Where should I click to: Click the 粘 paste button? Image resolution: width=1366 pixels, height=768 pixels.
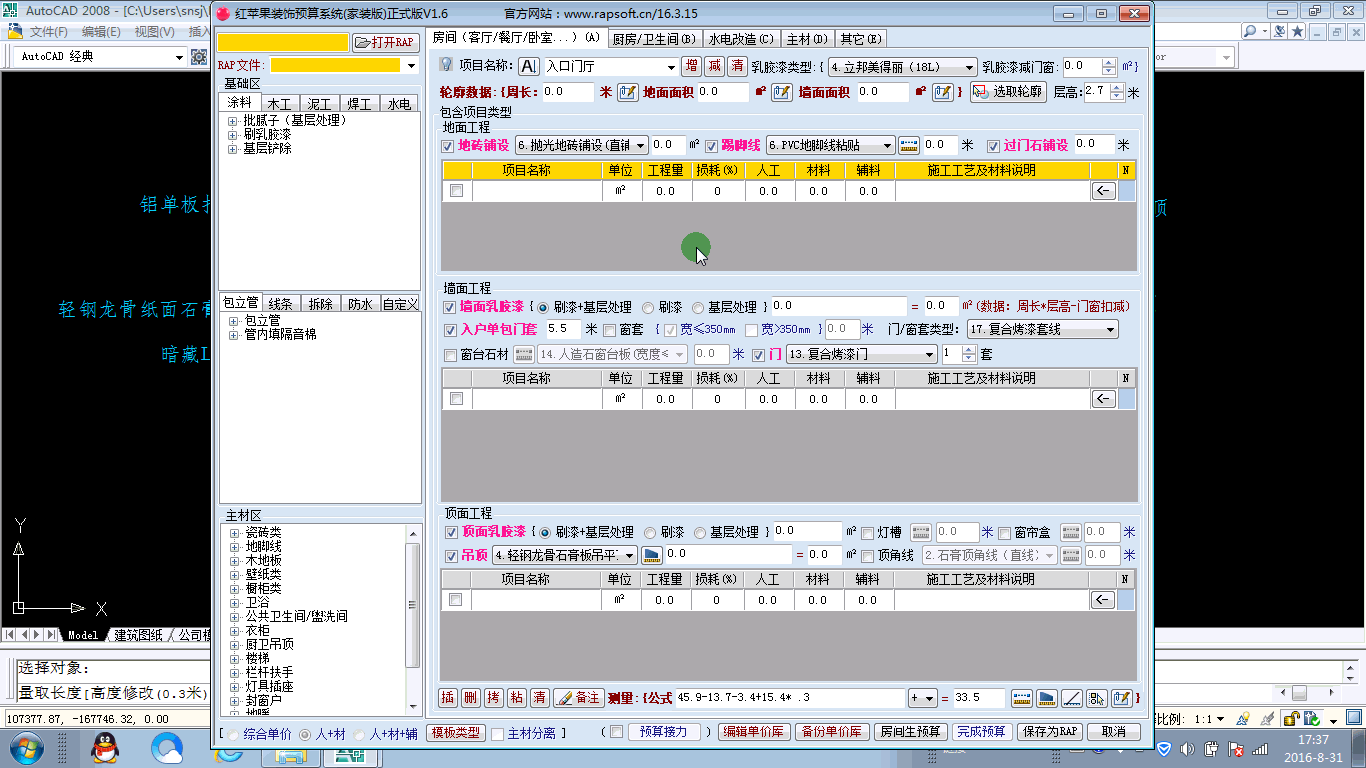point(517,698)
